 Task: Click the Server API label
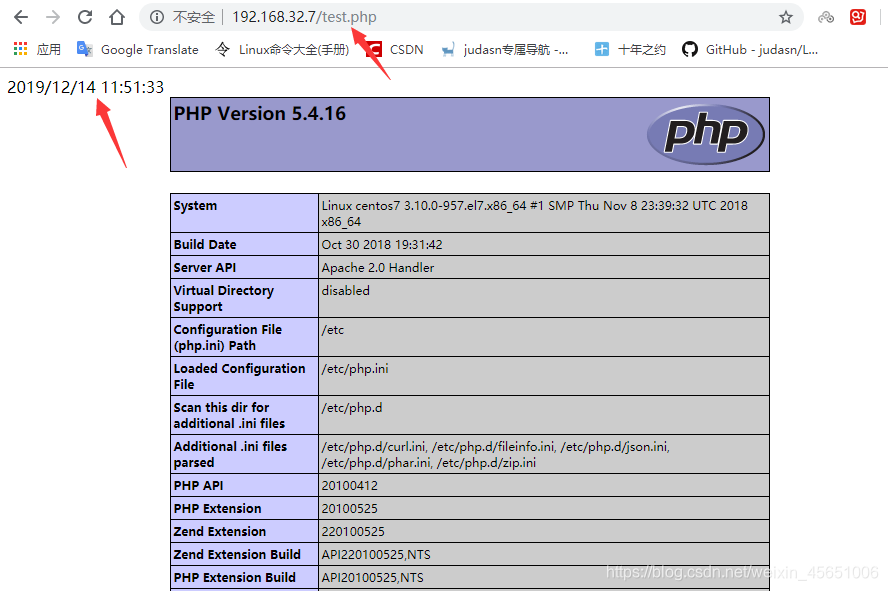(x=204, y=268)
